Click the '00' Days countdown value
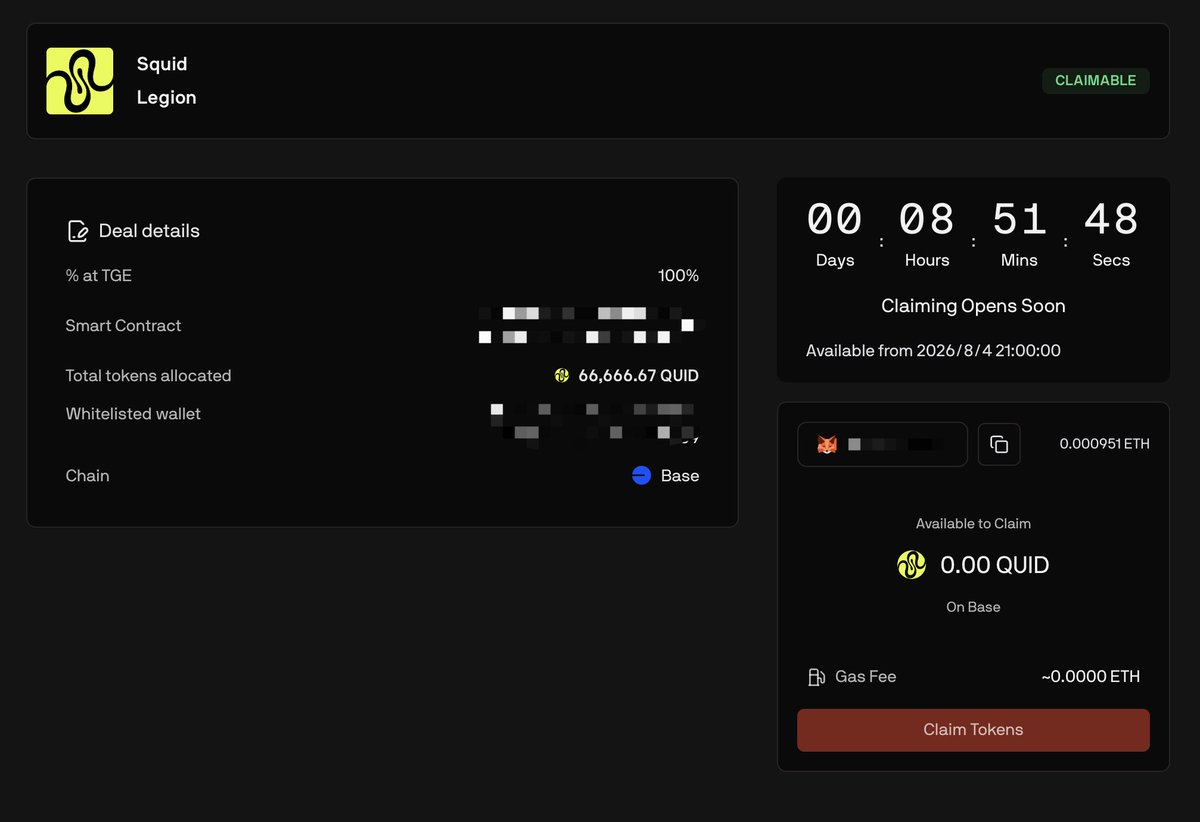Viewport: 1200px width, 822px height. (835, 219)
